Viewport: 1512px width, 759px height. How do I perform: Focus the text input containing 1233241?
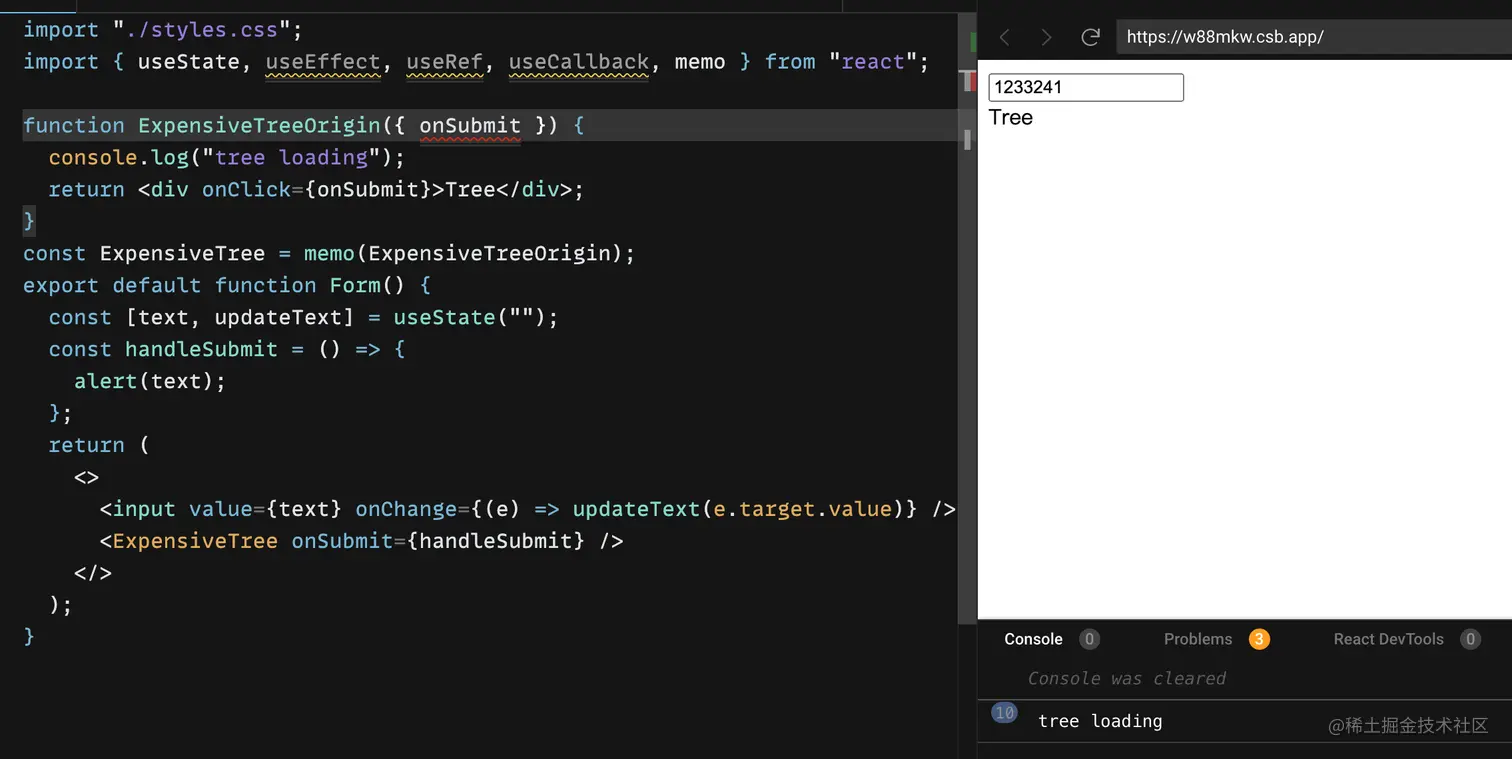point(1086,87)
